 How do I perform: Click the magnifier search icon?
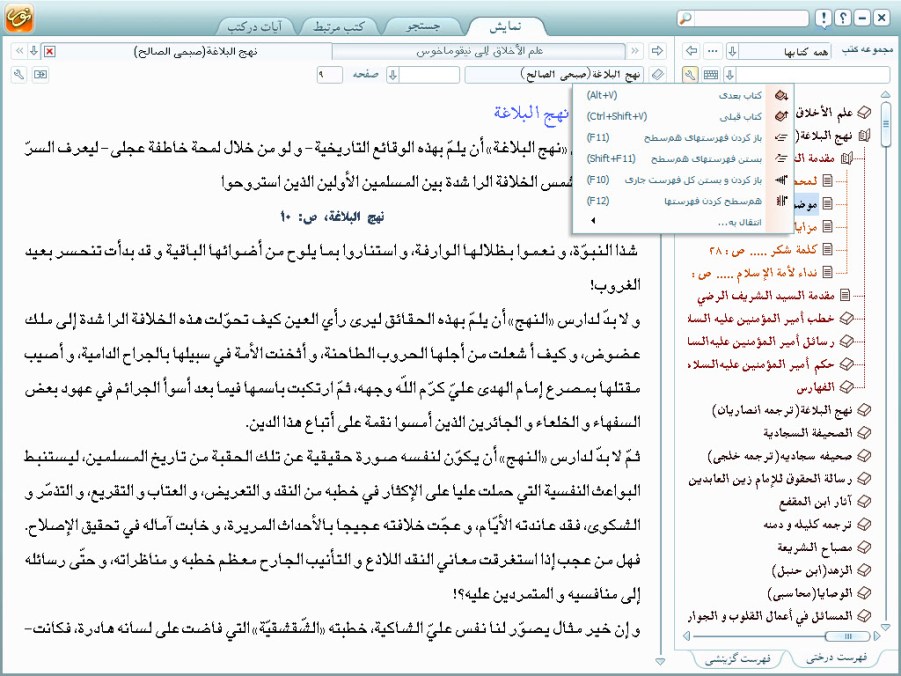(x=686, y=19)
